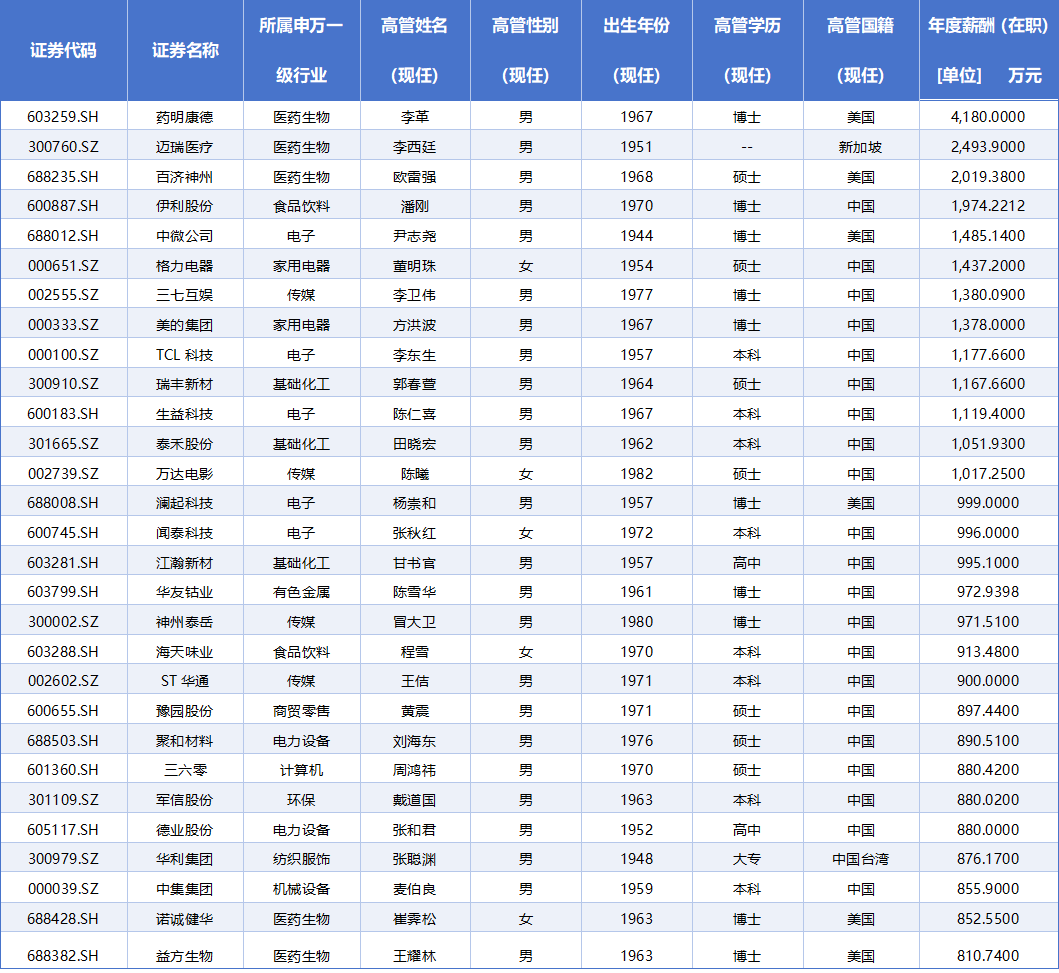1059x973 pixels.
Task: Select executive name 周鸿祎
Action: click(x=414, y=770)
